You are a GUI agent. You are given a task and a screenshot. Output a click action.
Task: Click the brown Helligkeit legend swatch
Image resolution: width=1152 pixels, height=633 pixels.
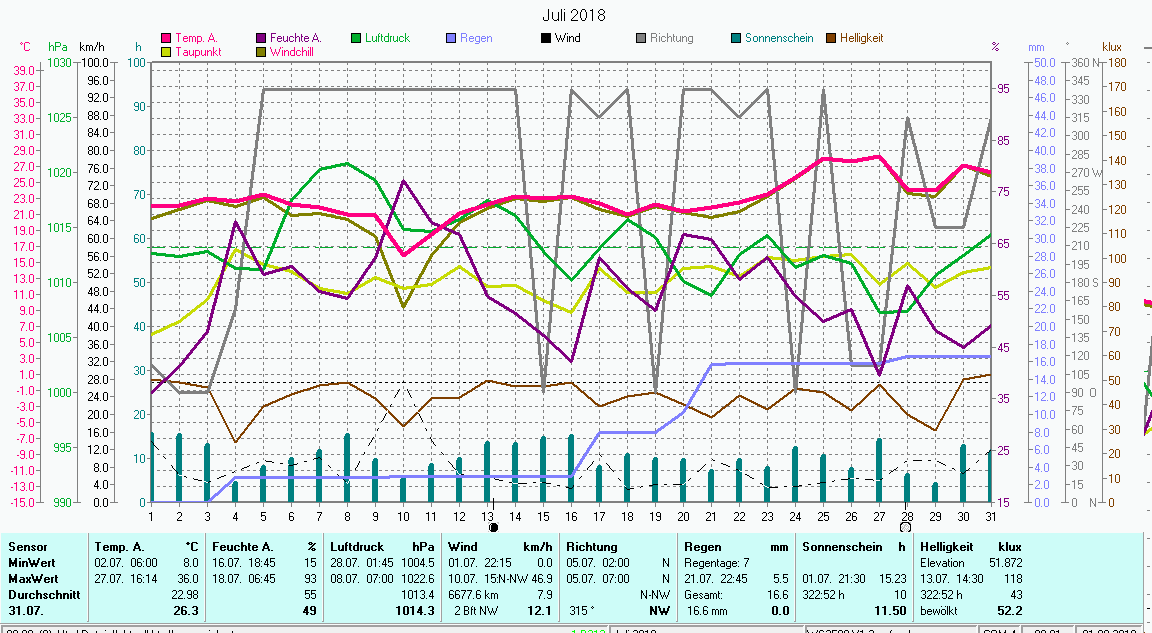tap(831, 38)
